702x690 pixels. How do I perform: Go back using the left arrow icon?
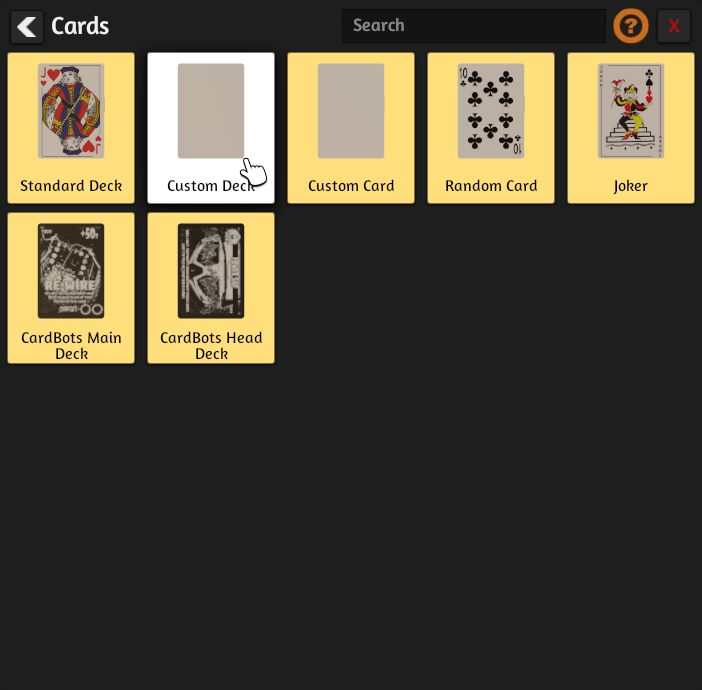click(x=27, y=27)
